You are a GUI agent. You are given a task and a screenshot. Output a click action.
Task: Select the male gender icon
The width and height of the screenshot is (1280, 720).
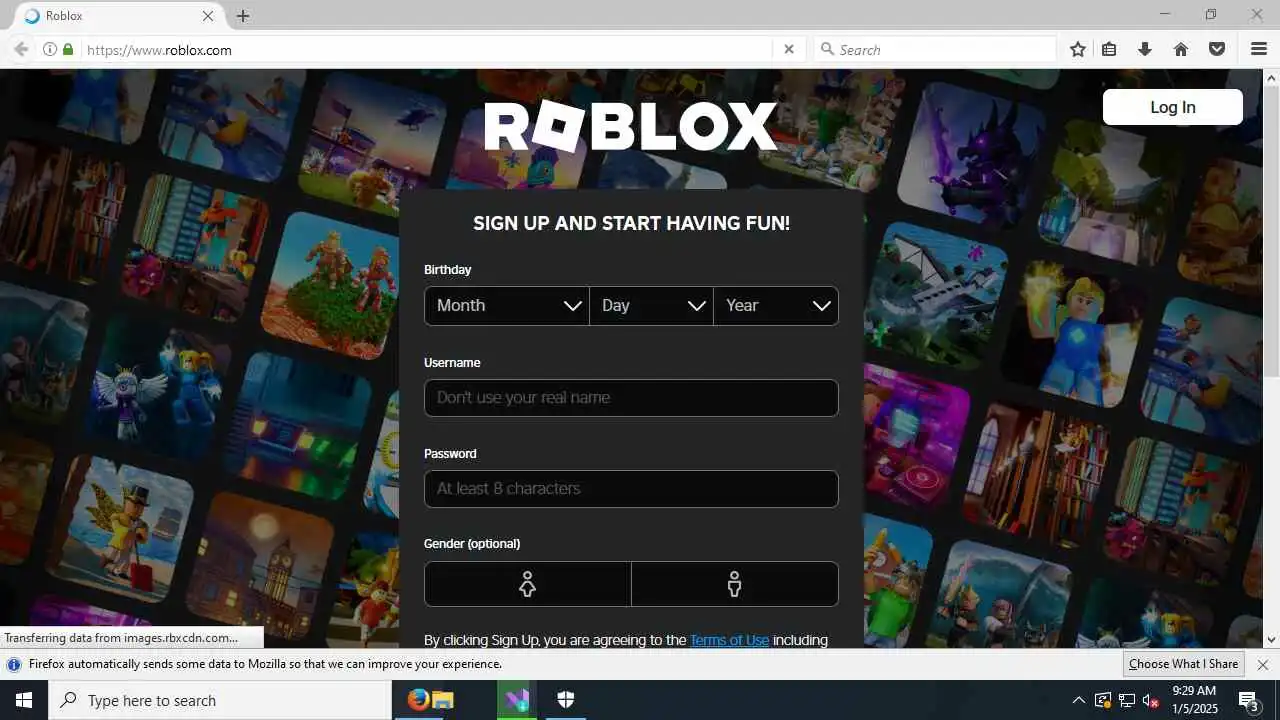735,584
